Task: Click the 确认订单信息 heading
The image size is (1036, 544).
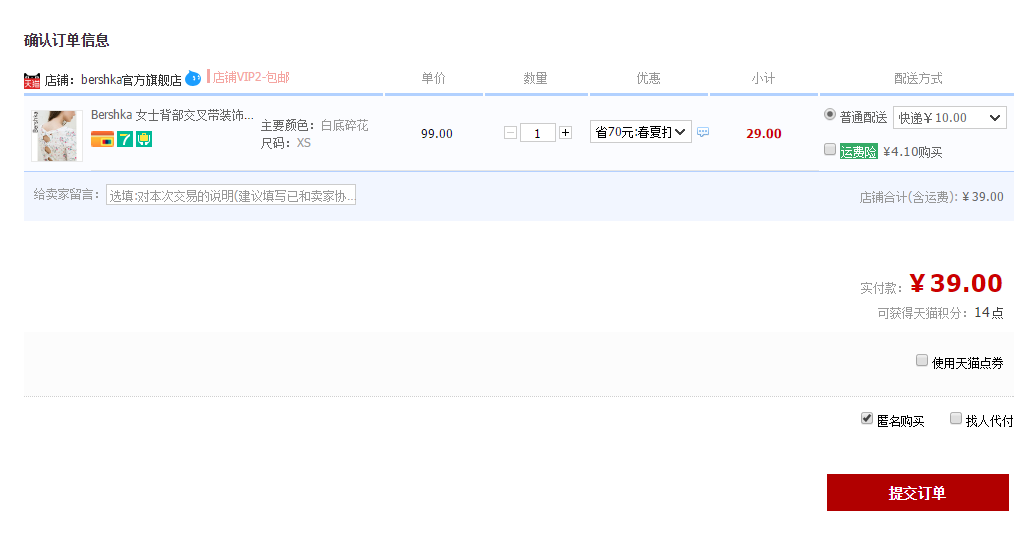Action: 67,40
